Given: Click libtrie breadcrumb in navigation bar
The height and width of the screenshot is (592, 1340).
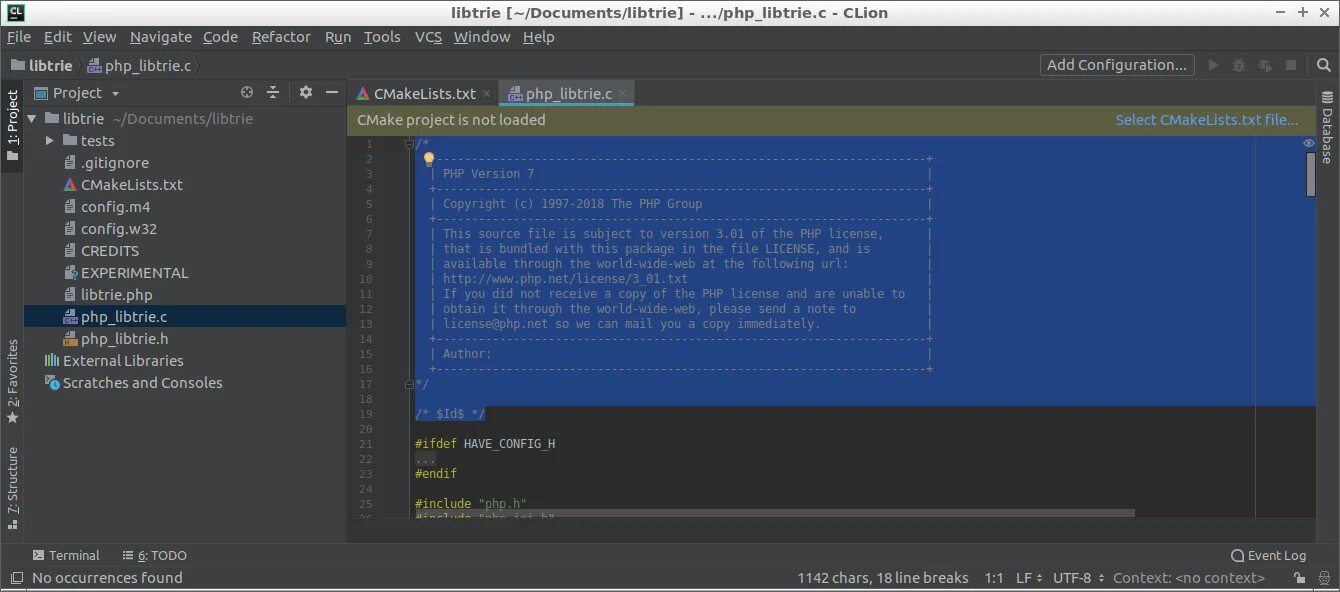Looking at the screenshot, I should (x=42, y=65).
